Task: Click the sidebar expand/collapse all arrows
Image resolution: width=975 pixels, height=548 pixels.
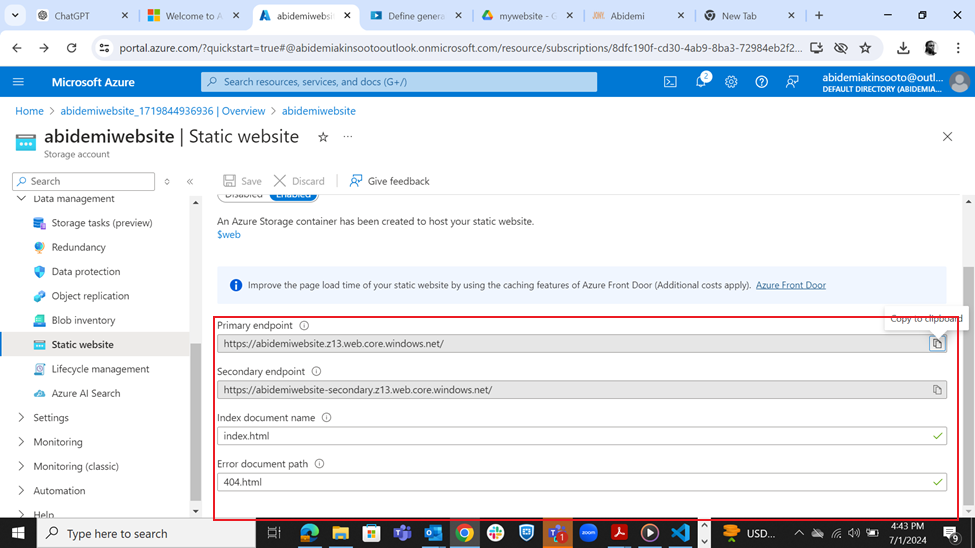Action: point(167,181)
